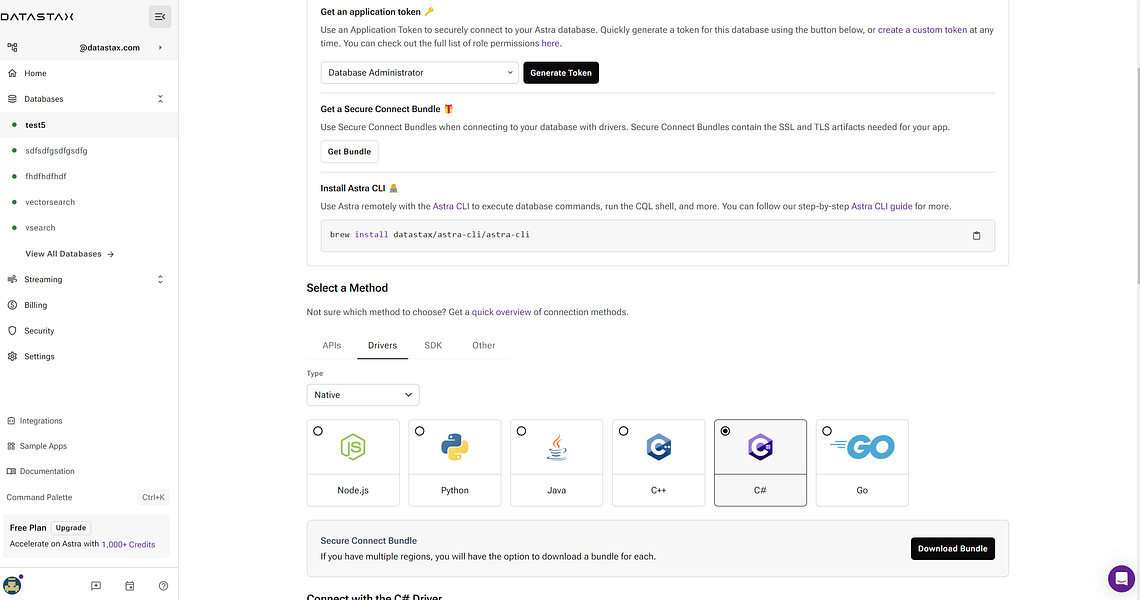Image resolution: width=1140 pixels, height=600 pixels.
Task: Open the Security section icon
Action: [12, 330]
